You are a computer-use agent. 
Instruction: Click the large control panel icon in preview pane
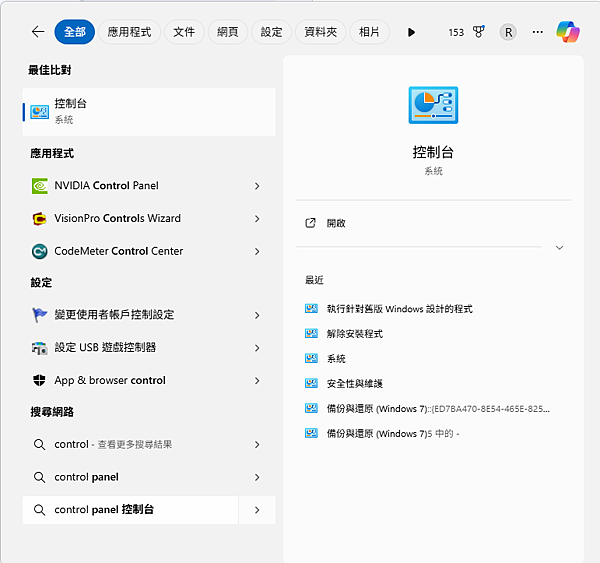(x=433, y=105)
